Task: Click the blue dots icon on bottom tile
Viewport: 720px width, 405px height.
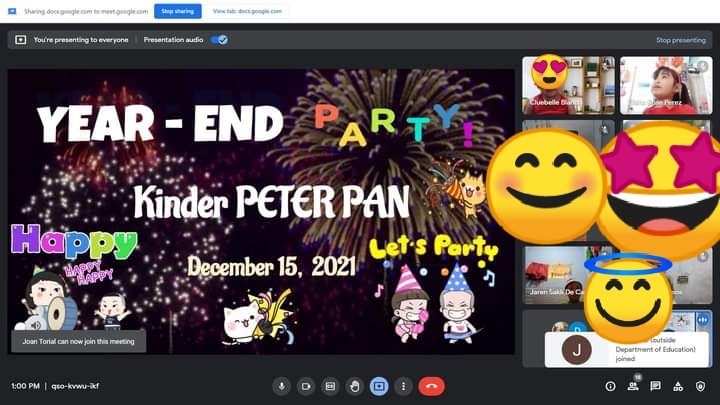Action: pos(703,319)
